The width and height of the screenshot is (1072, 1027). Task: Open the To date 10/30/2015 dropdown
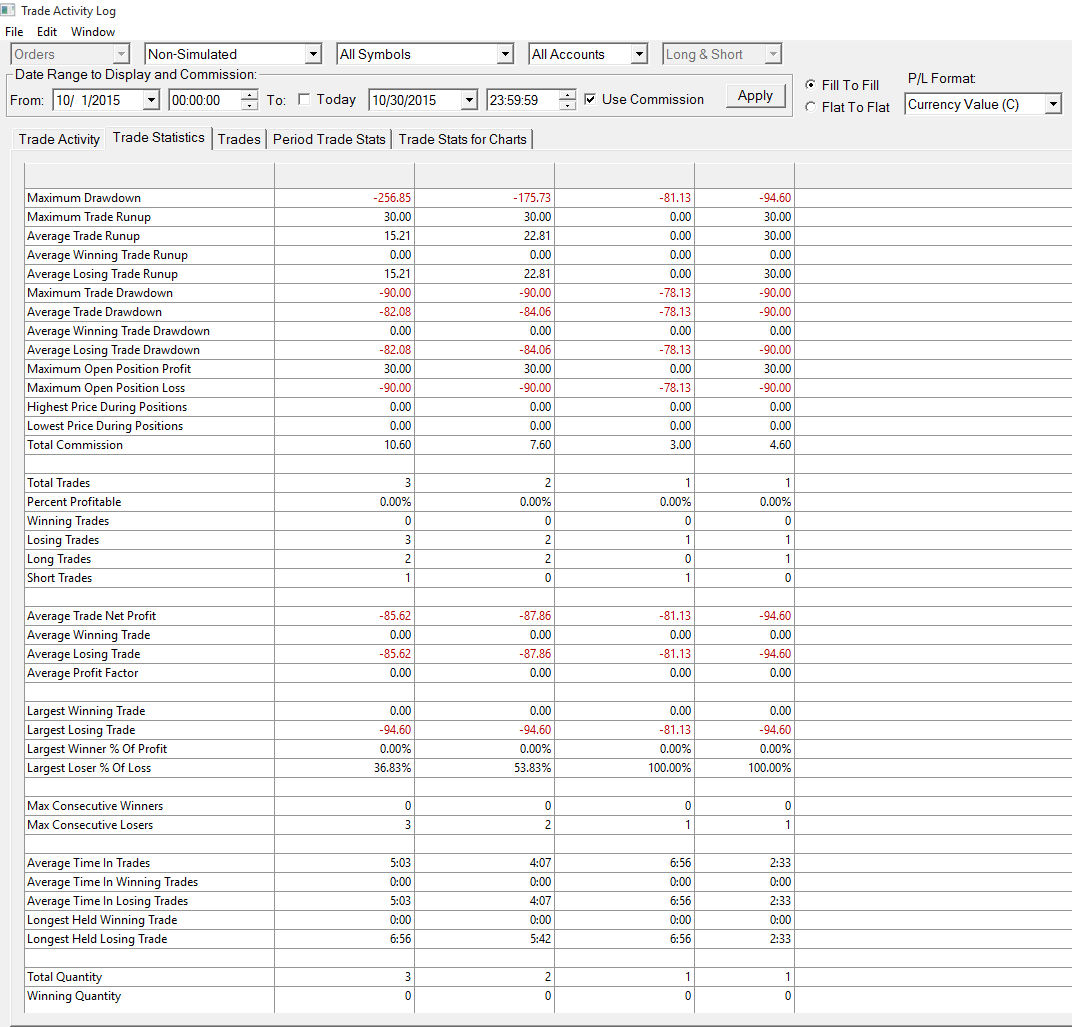pos(469,101)
